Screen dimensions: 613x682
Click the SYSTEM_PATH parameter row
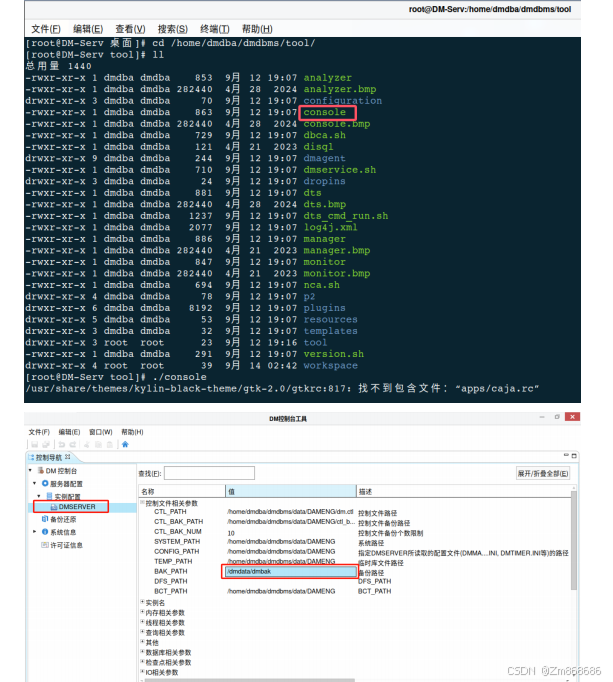[x=355, y=542]
